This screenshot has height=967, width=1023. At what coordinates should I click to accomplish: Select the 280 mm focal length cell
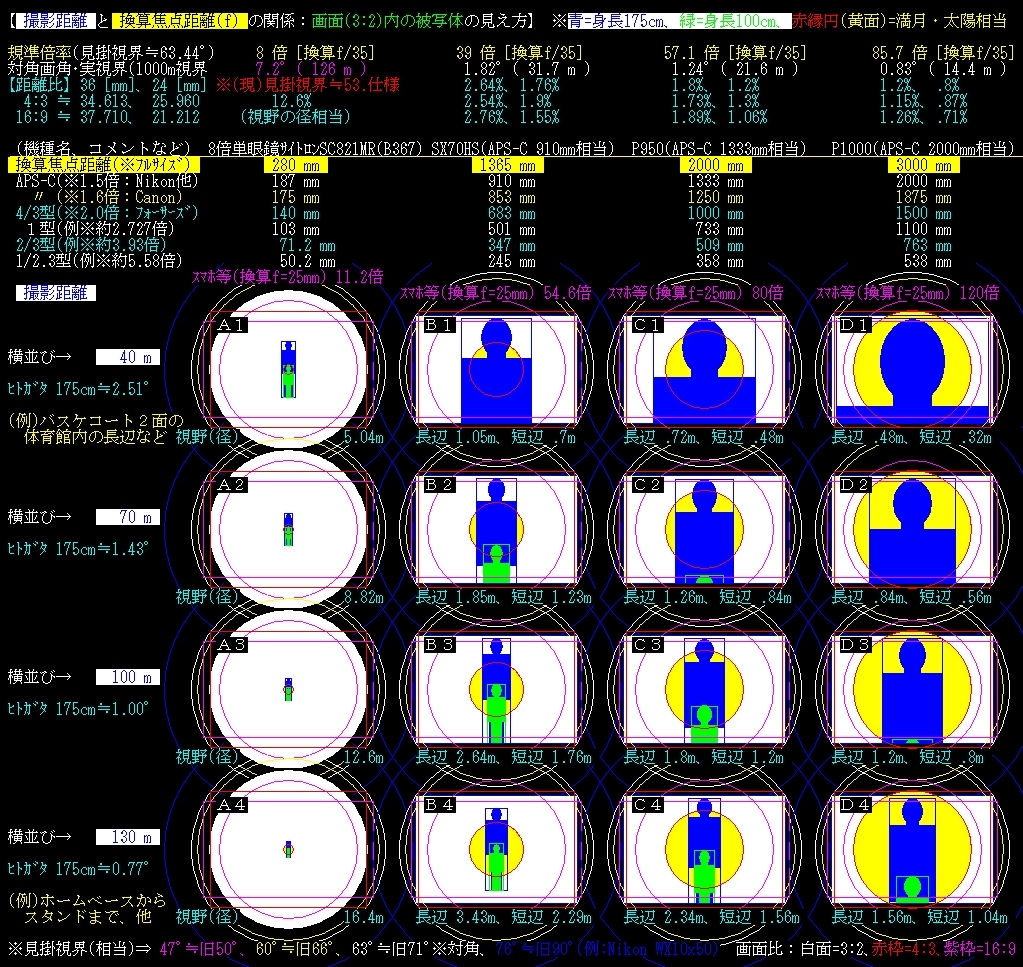pos(296,164)
